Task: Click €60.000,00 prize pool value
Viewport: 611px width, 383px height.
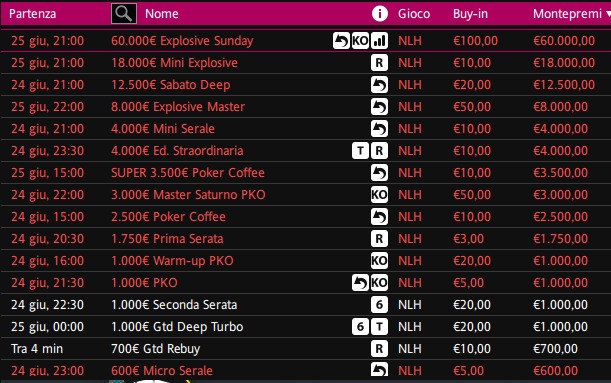Action: point(564,41)
